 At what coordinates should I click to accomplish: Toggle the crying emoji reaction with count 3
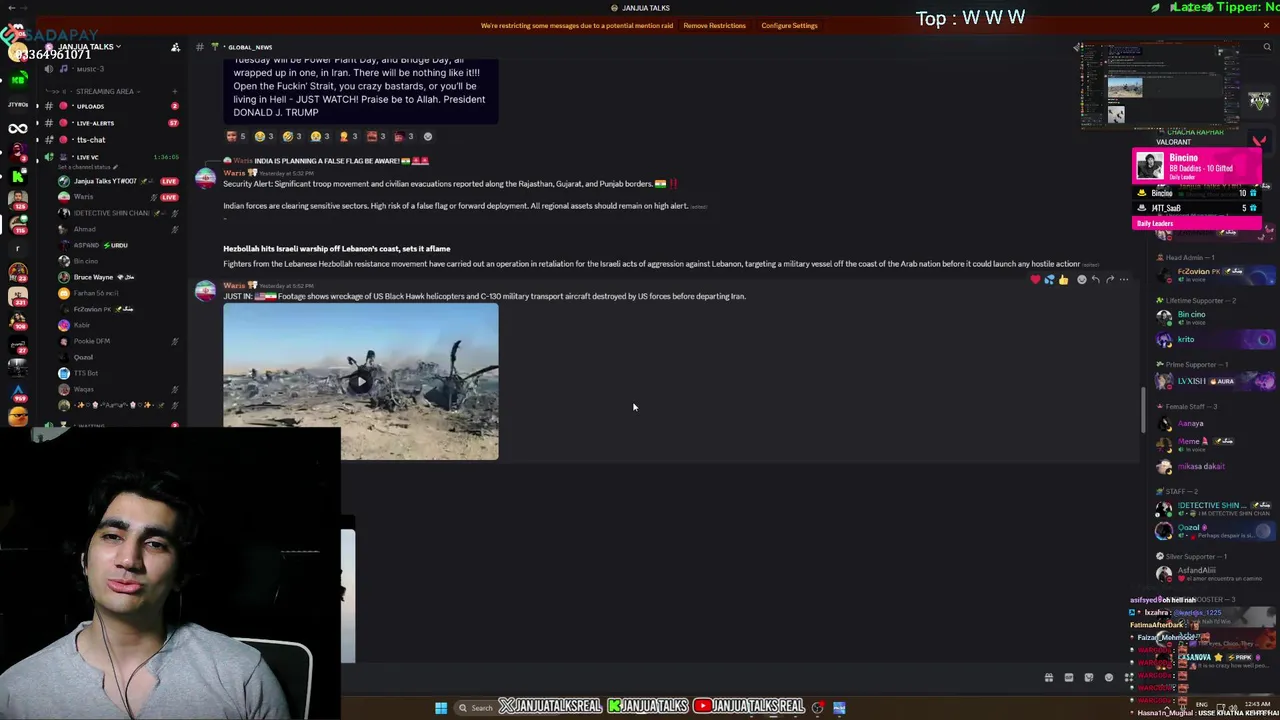(x=320, y=136)
